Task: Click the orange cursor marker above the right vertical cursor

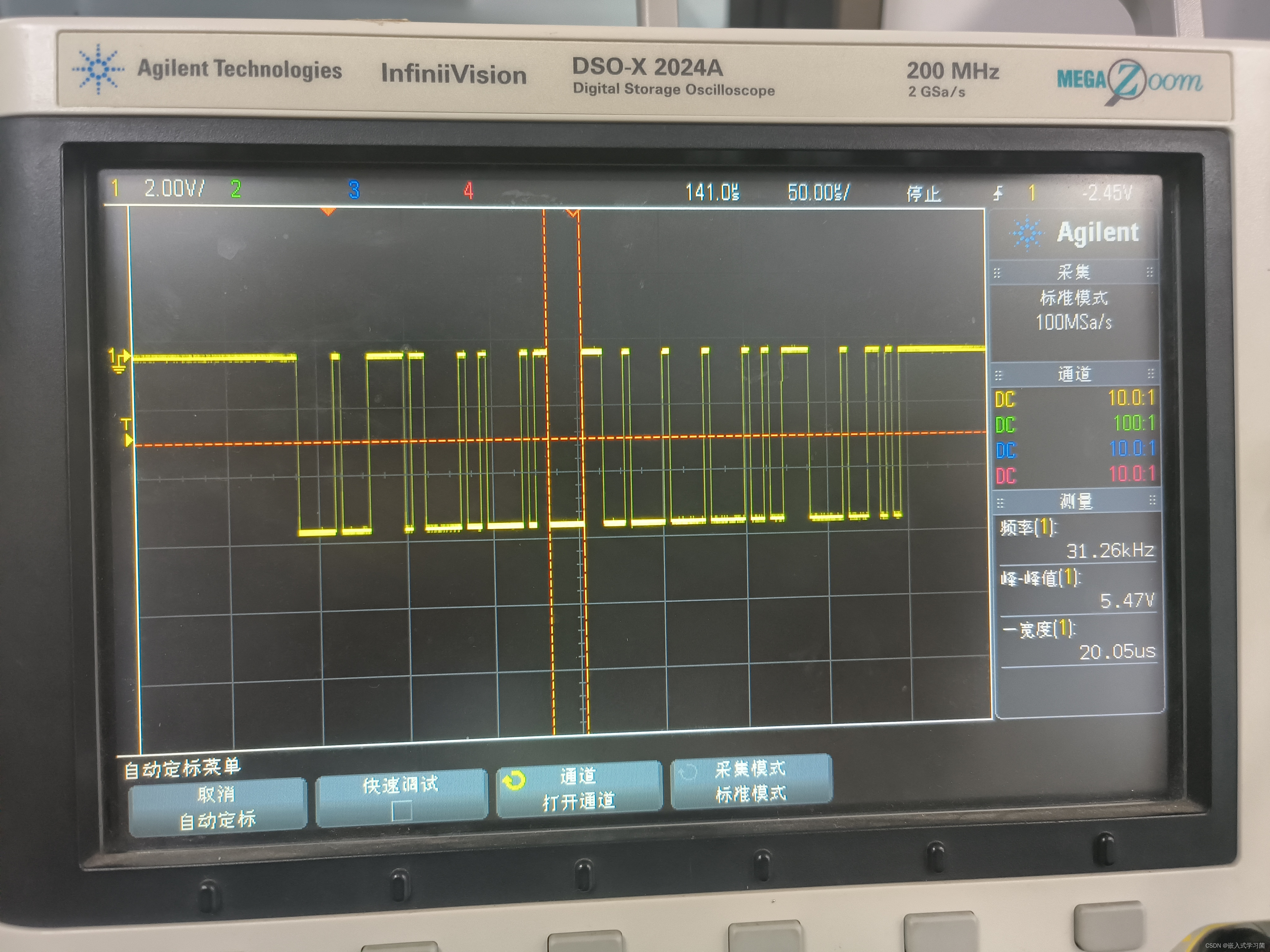Action: (572, 214)
